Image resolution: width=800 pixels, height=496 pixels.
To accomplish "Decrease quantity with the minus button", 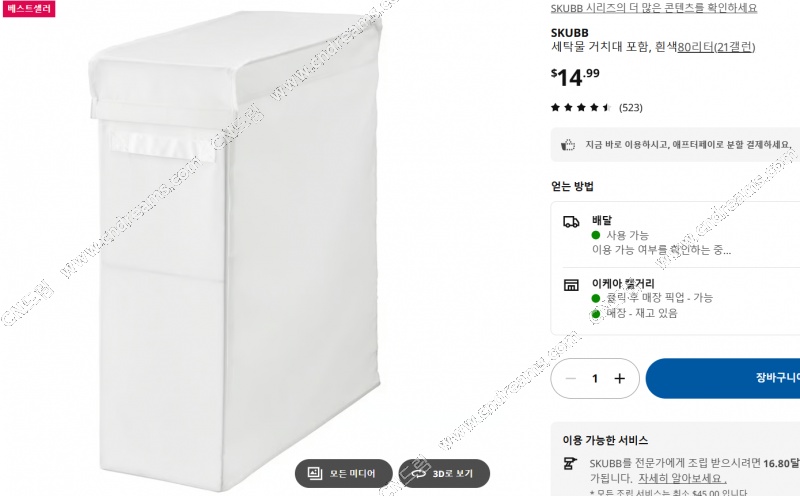I will 570,378.
